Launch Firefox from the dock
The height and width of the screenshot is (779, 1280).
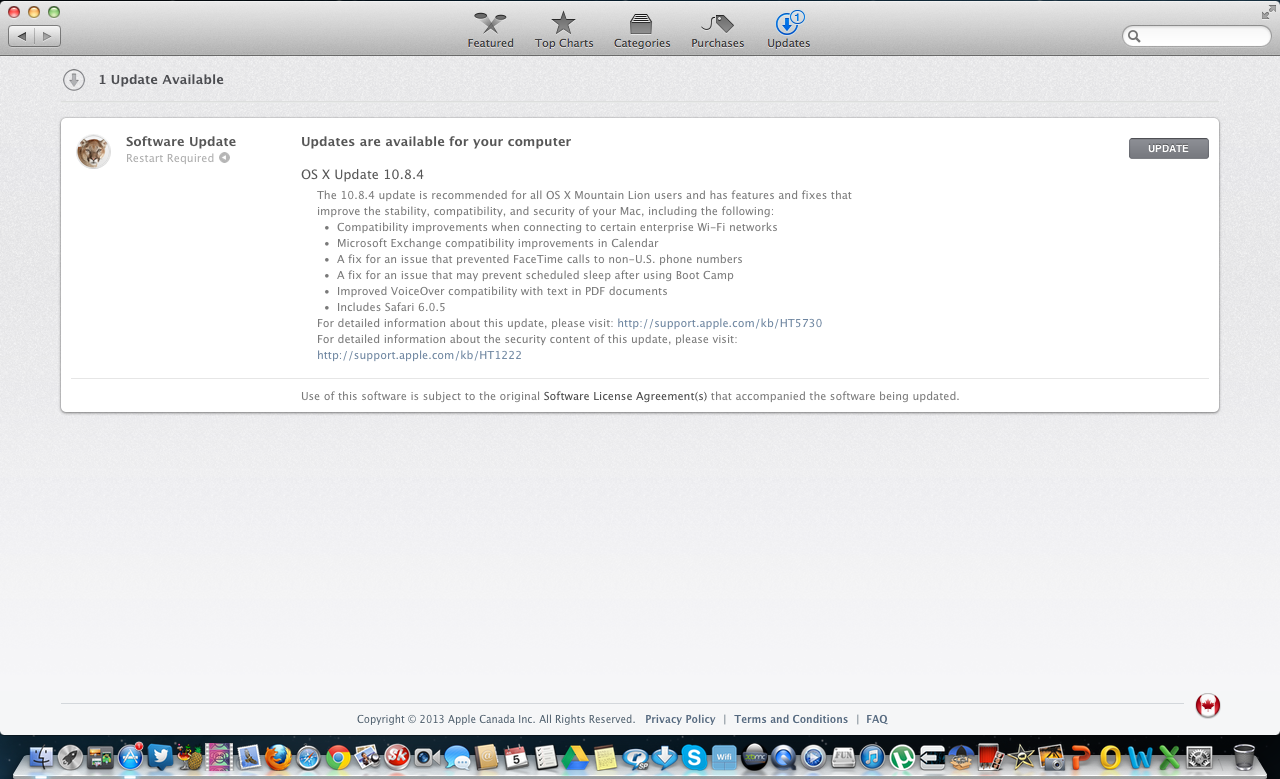coord(277,757)
